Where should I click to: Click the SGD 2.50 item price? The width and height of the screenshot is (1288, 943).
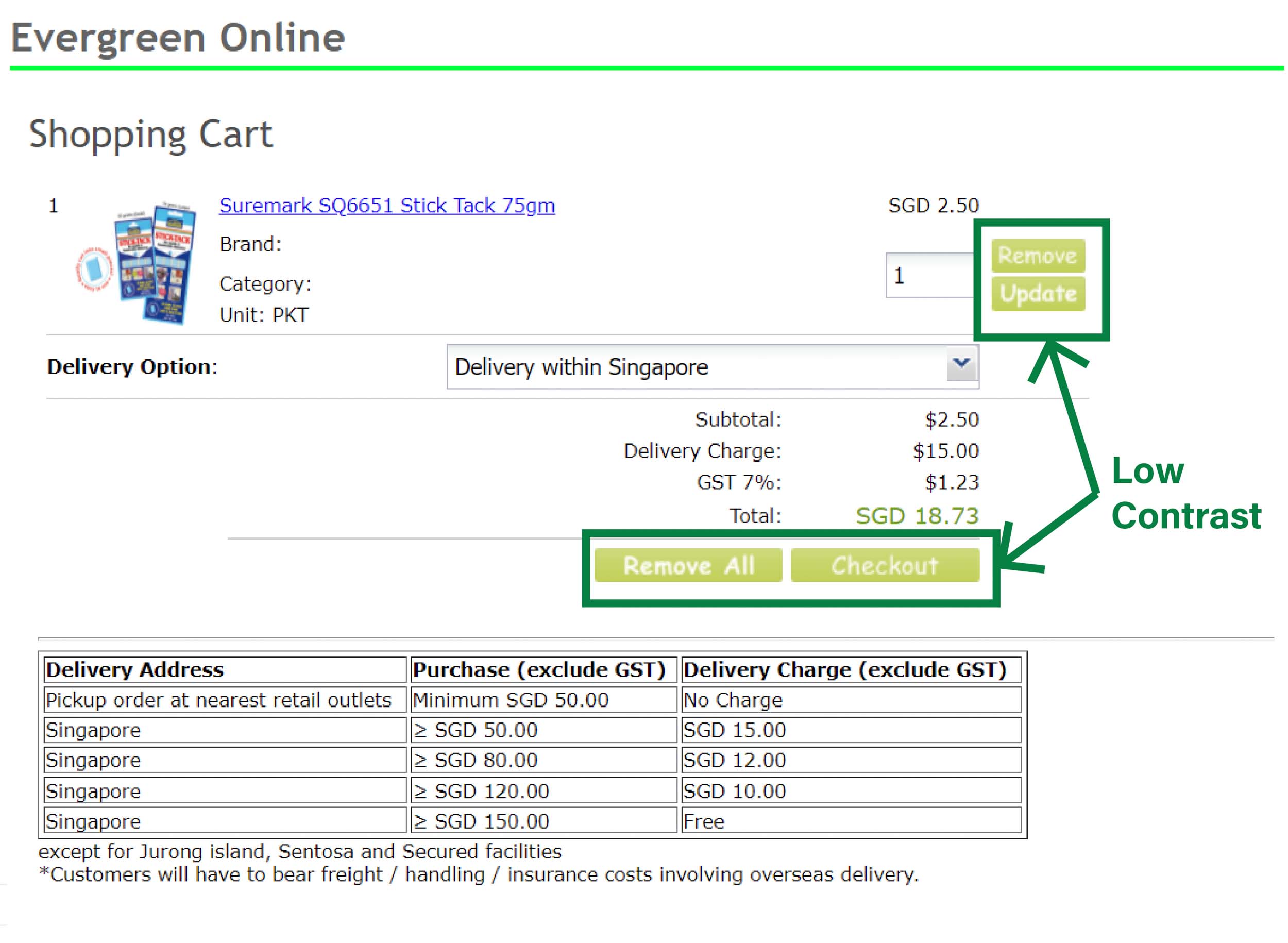(933, 205)
